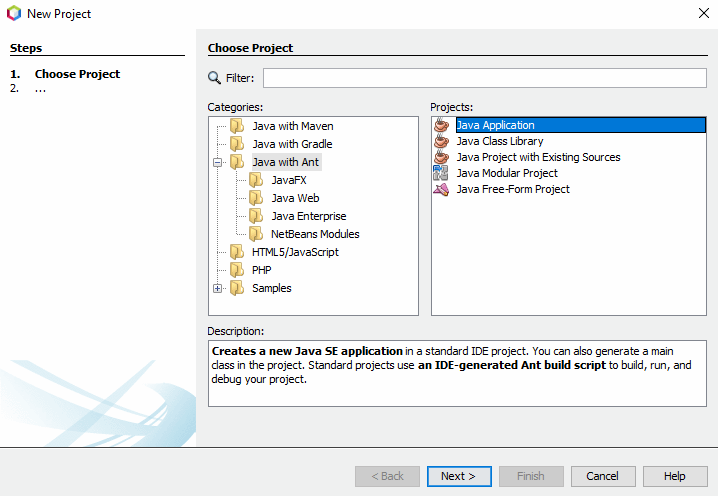The width and height of the screenshot is (718, 496).
Task: Click the Java Application coffee cup icon
Action: pos(441,125)
